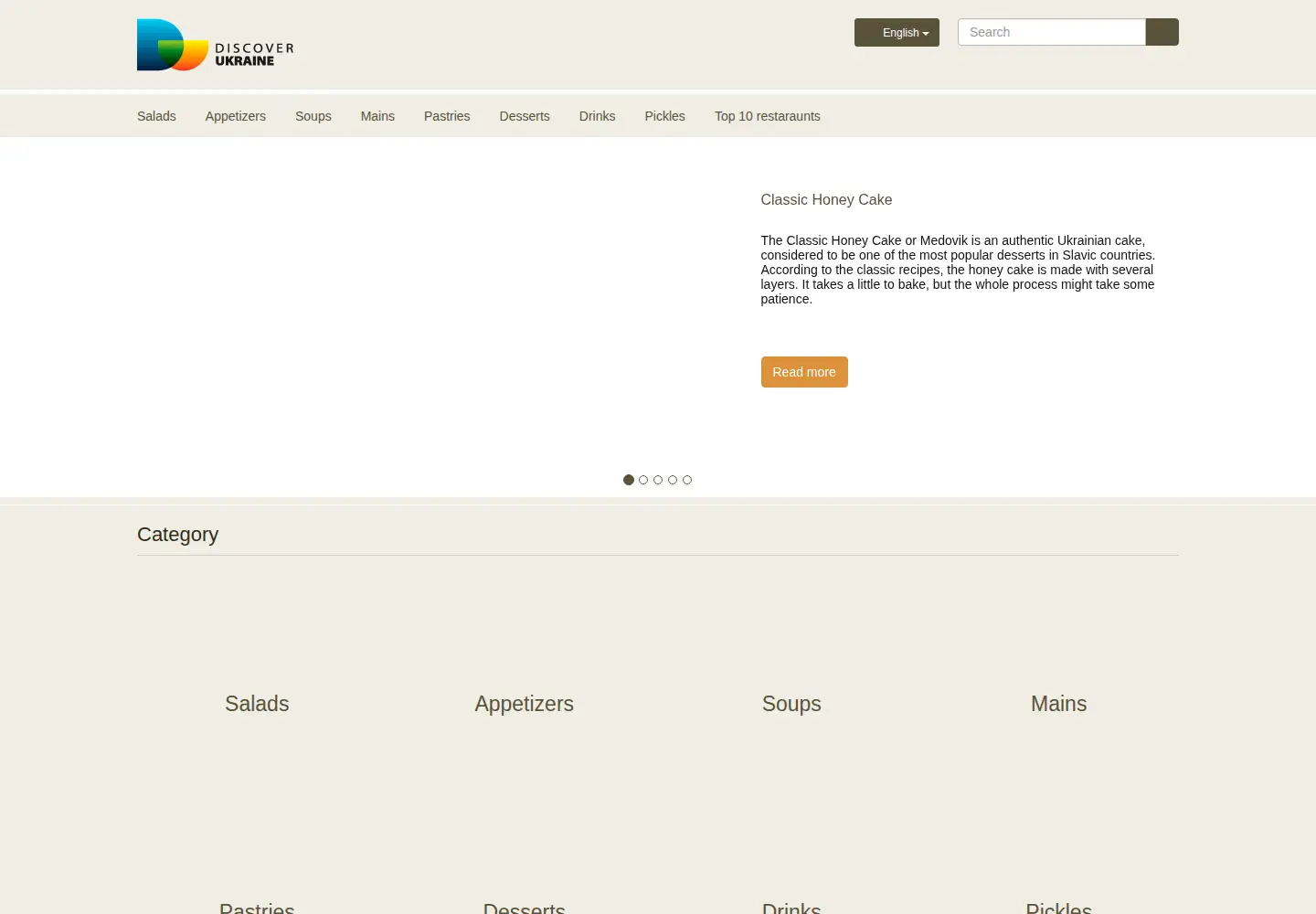Viewport: 1316px width, 914px height.
Task: Click the Discover Ukraine logo
Action: (x=216, y=45)
